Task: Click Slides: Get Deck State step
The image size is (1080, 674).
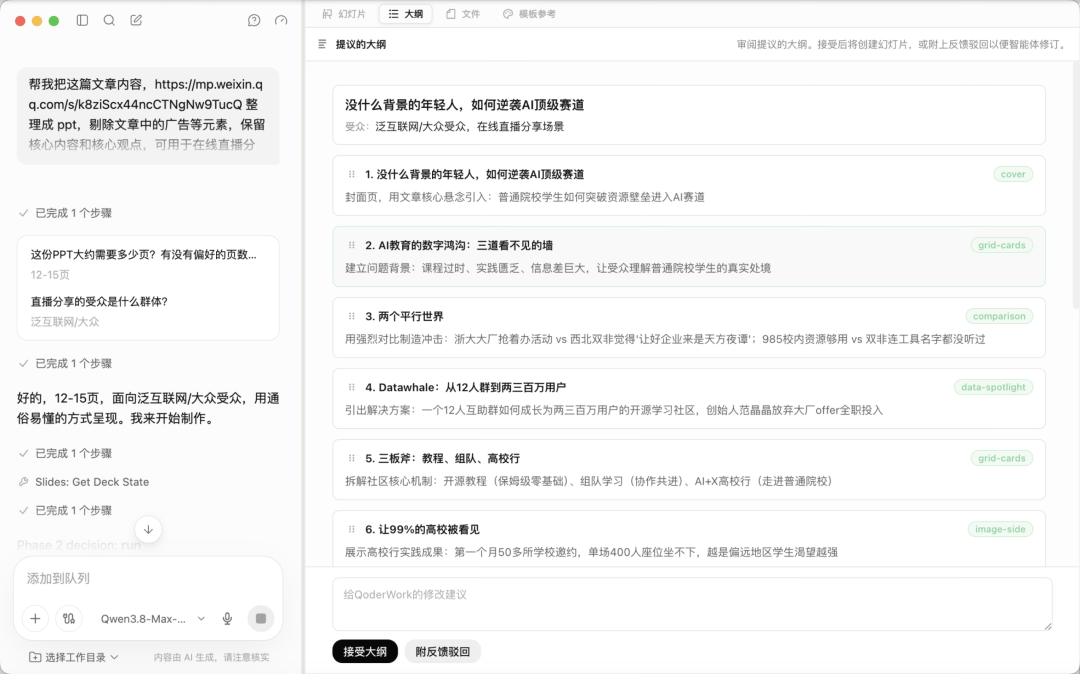Action: [84, 482]
